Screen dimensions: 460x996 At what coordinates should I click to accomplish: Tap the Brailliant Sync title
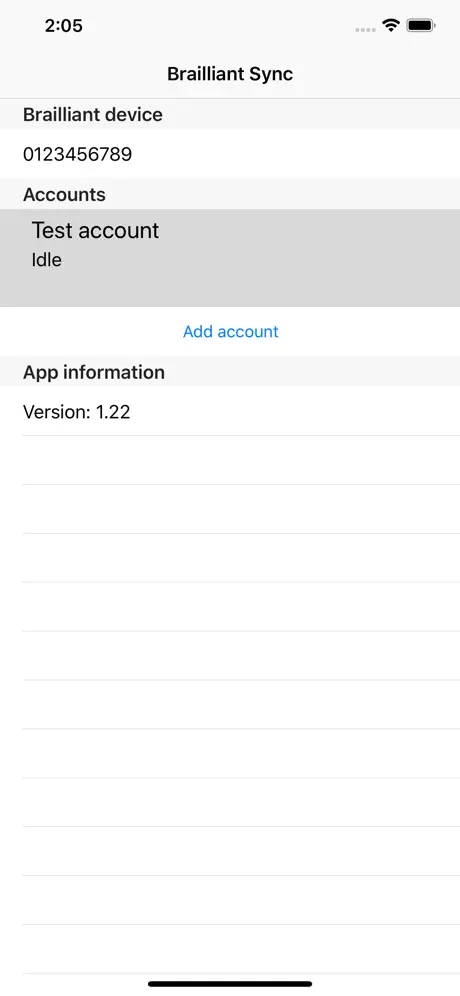(230, 74)
